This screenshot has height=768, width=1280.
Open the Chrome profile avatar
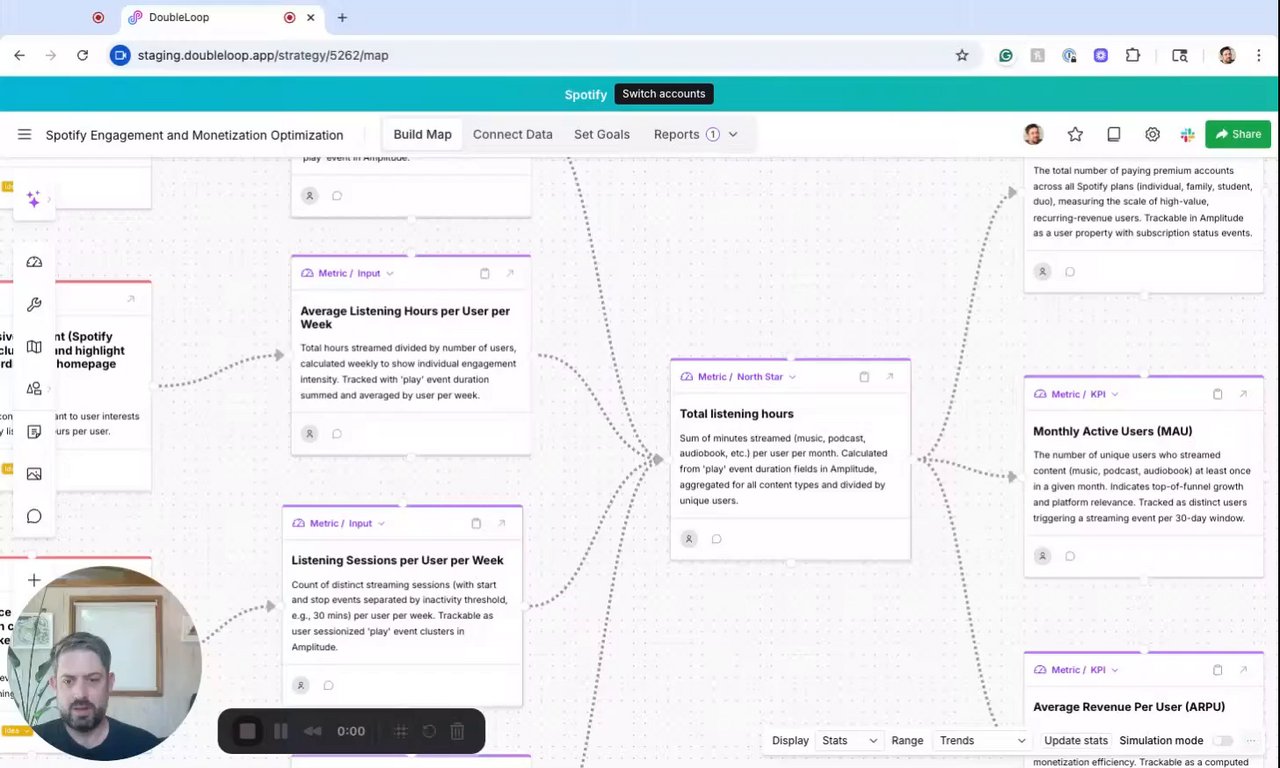tap(1227, 55)
